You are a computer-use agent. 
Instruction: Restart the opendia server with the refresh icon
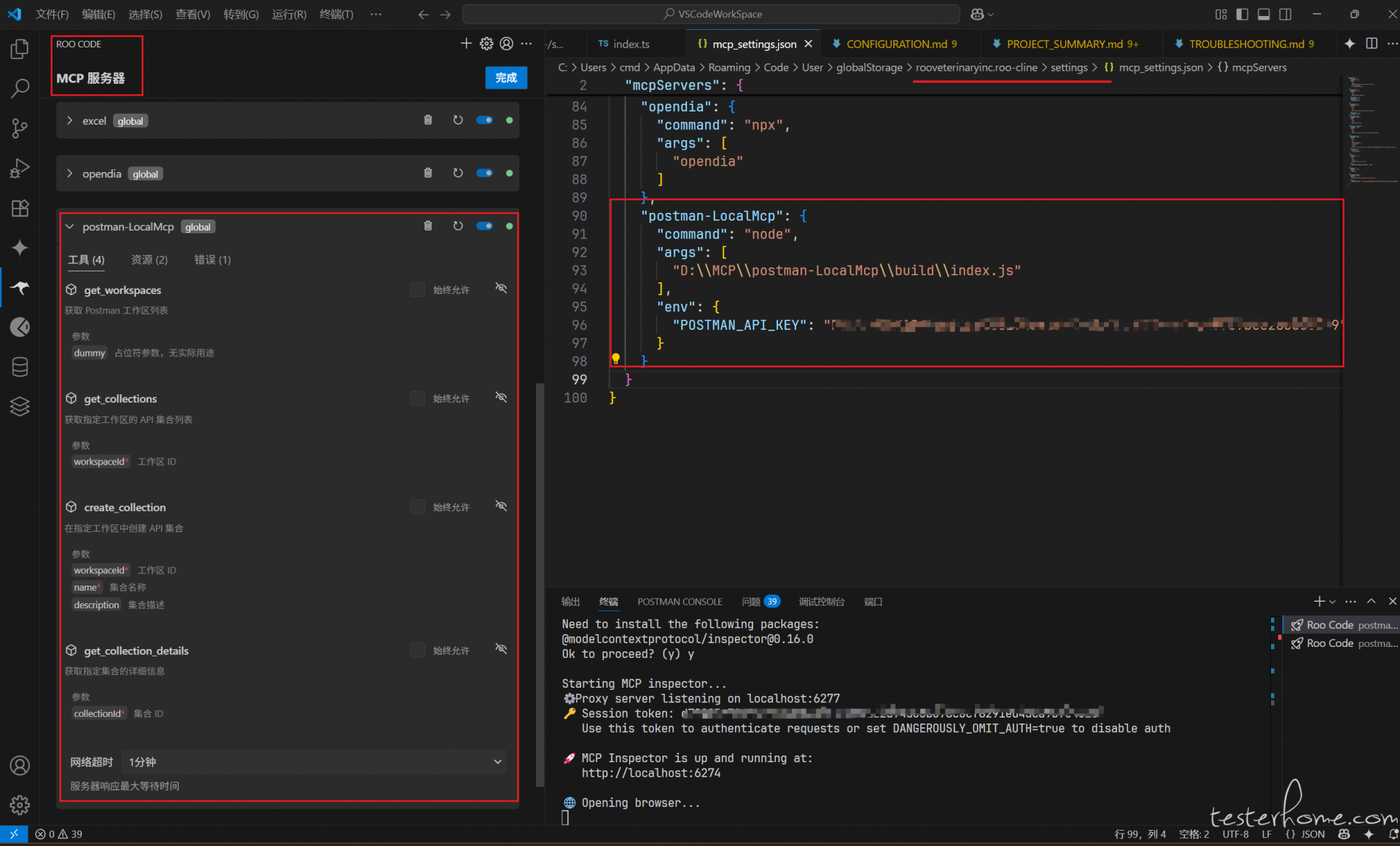[458, 173]
